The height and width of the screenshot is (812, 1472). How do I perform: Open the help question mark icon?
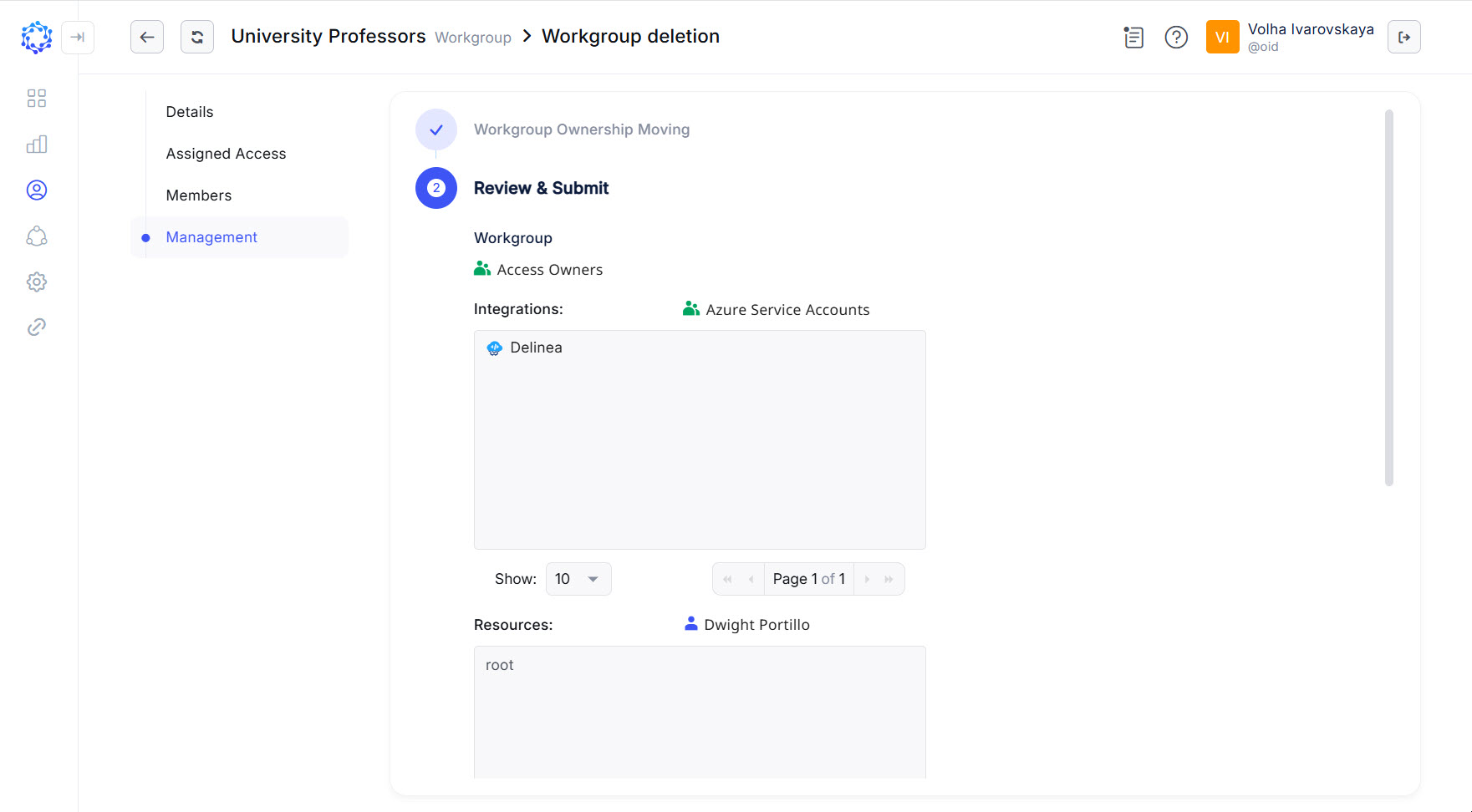pyautogui.click(x=1176, y=38)
